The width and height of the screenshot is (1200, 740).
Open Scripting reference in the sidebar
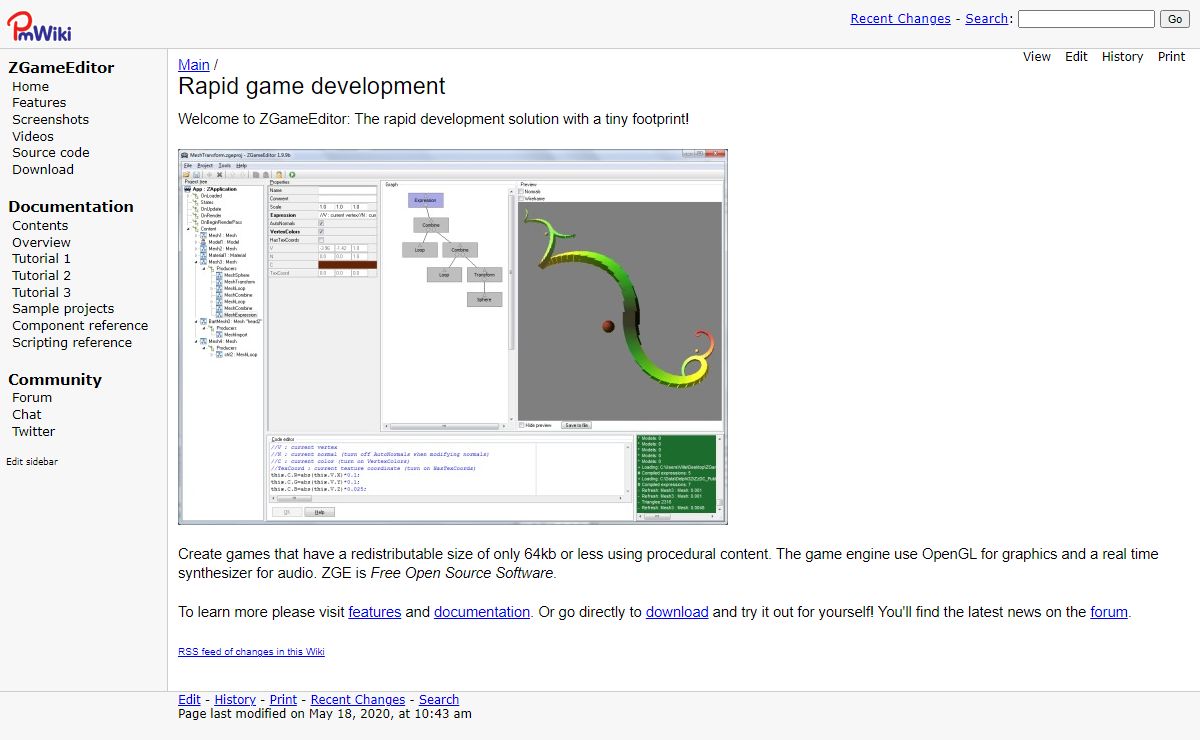tap(72, 343)
